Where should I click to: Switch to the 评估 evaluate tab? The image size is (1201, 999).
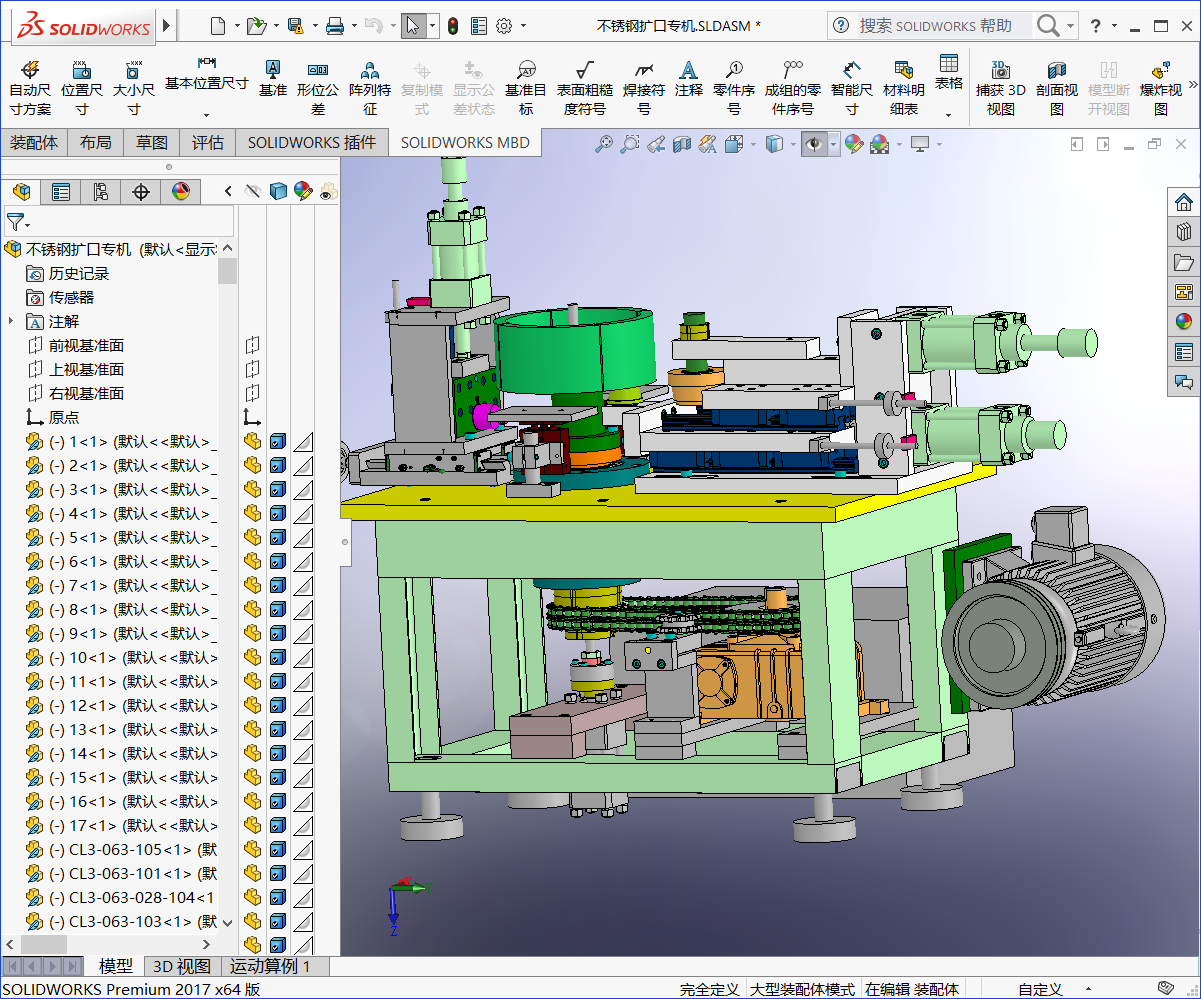208,143
